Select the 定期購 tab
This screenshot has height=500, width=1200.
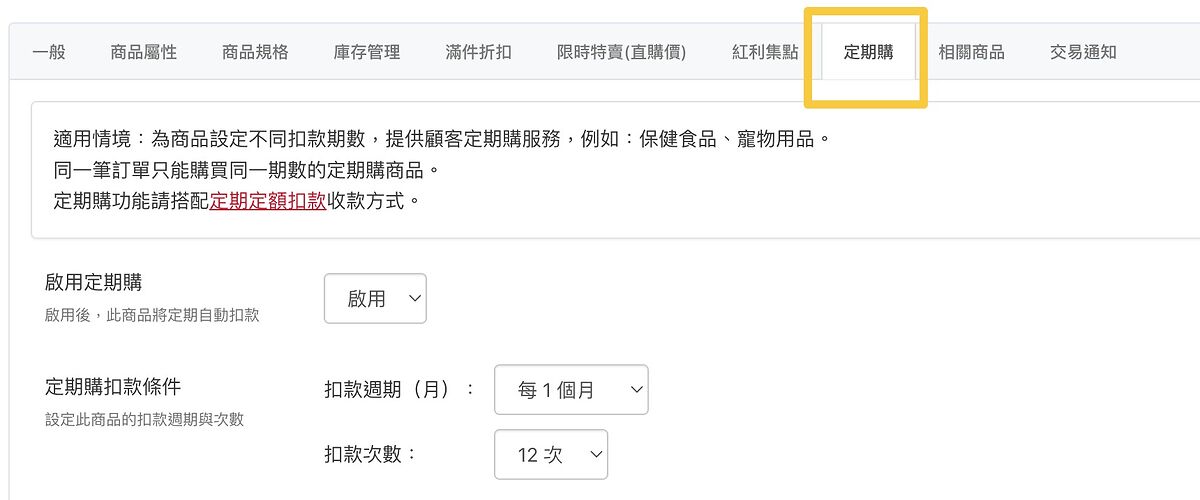point(868,52)
